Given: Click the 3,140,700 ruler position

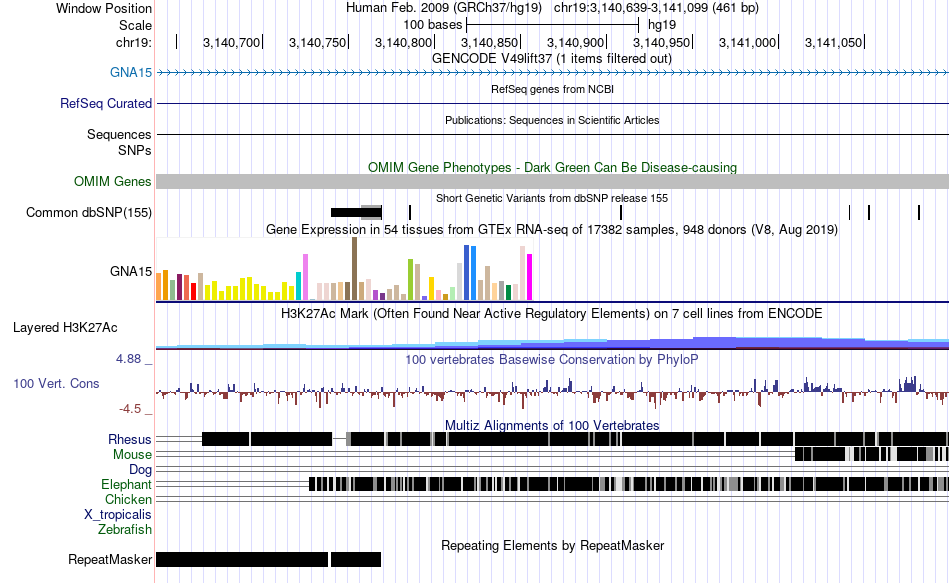Looking at the screenshot, I should click(231, 42).
